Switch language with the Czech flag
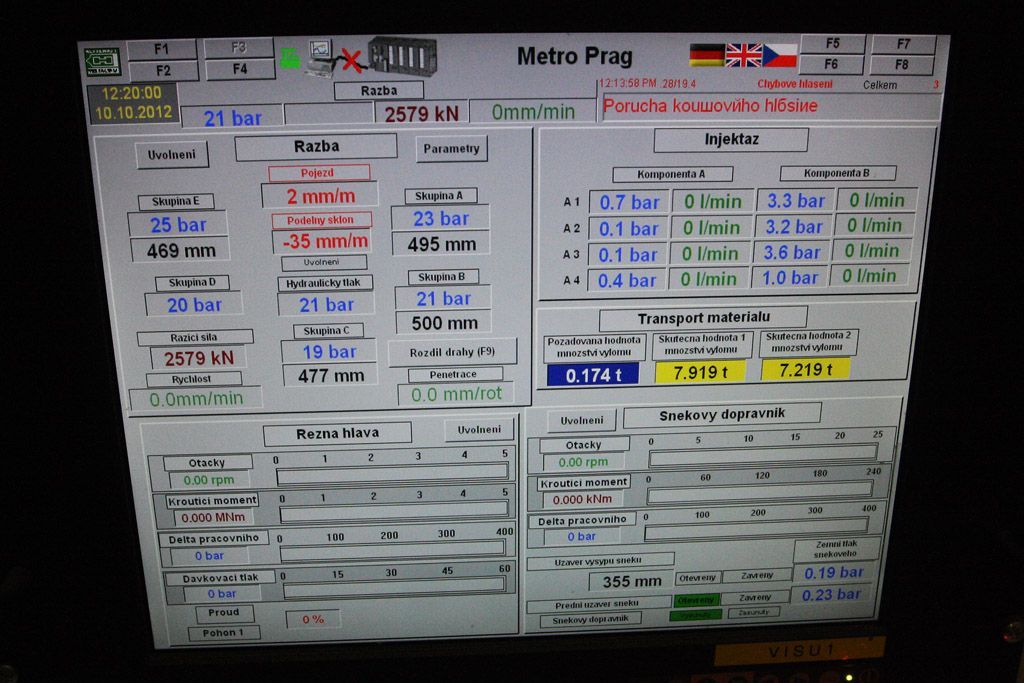This screenshot has height=683, width=1024. tap(780, 56)
